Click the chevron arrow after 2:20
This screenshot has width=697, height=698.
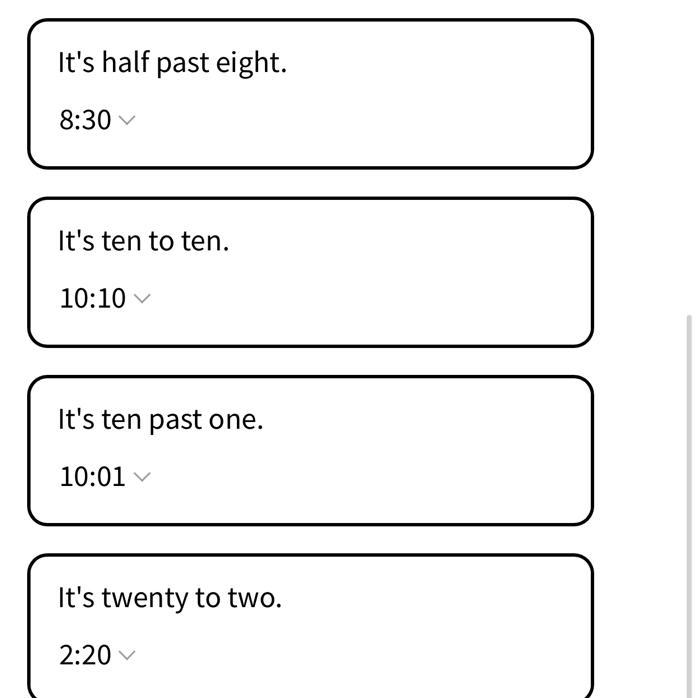127,655
